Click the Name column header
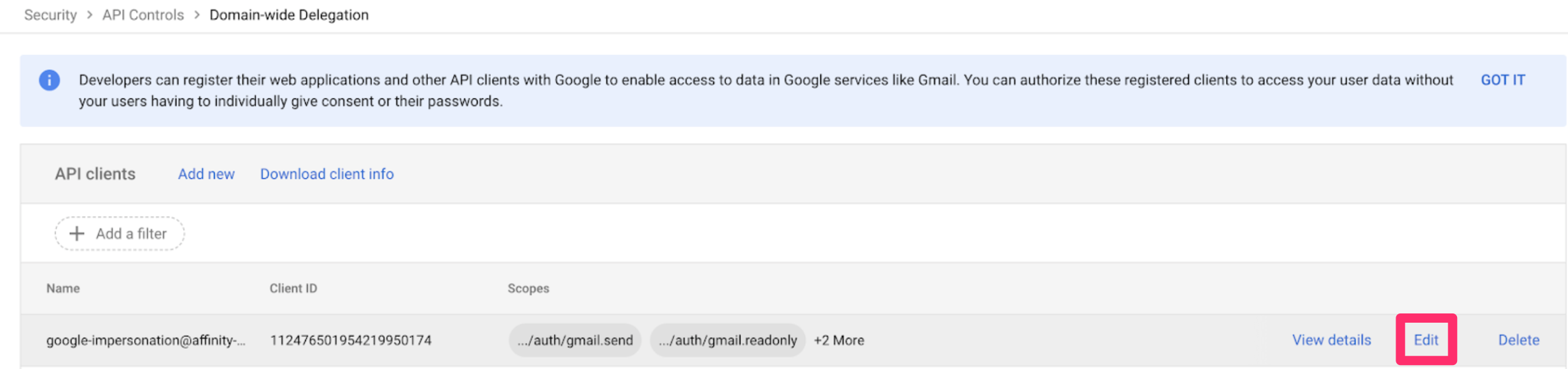The image size is (1568, 369). click(x=63, y=288)
